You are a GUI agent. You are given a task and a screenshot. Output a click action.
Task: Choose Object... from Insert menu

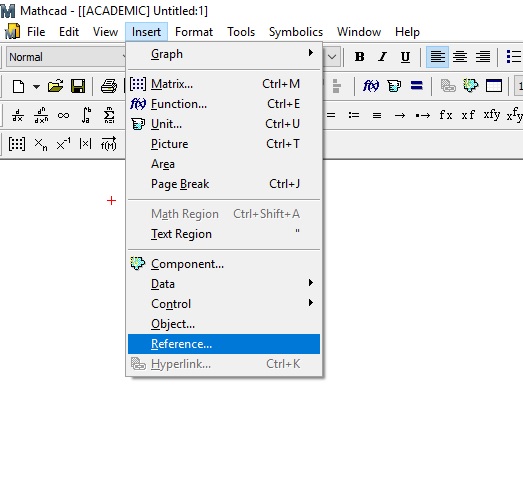[224, 324]
